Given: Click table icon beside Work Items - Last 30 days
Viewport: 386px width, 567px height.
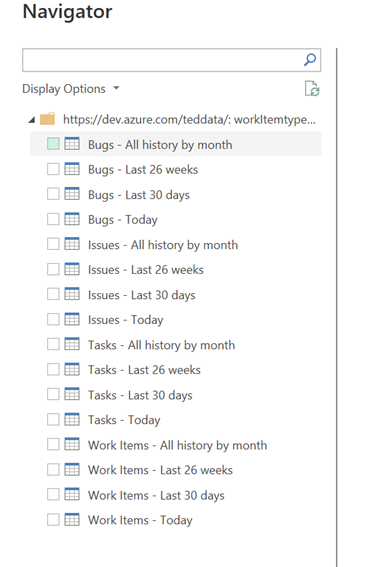Looking at the screenshot, I should pyautogui.click(x=72, y=494).
